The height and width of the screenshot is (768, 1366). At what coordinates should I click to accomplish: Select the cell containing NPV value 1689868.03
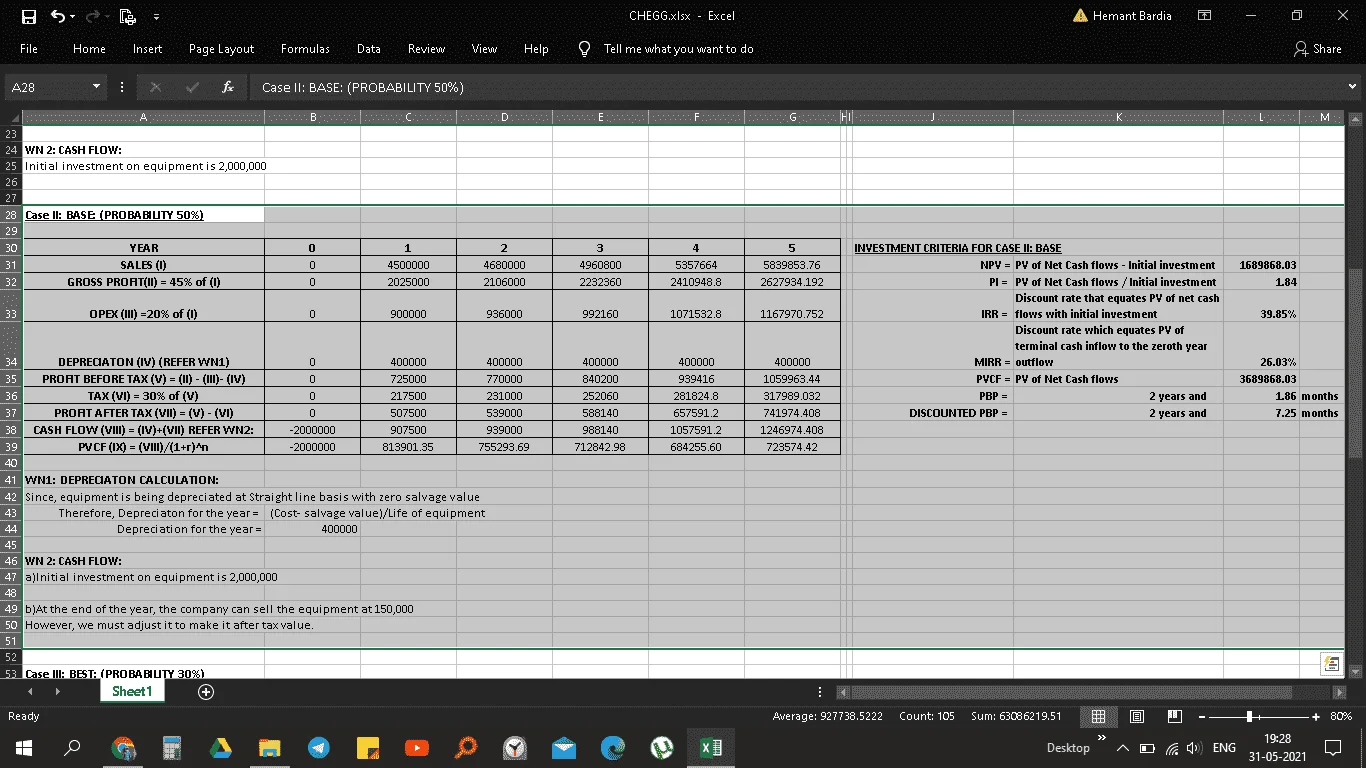[1259, 265]
